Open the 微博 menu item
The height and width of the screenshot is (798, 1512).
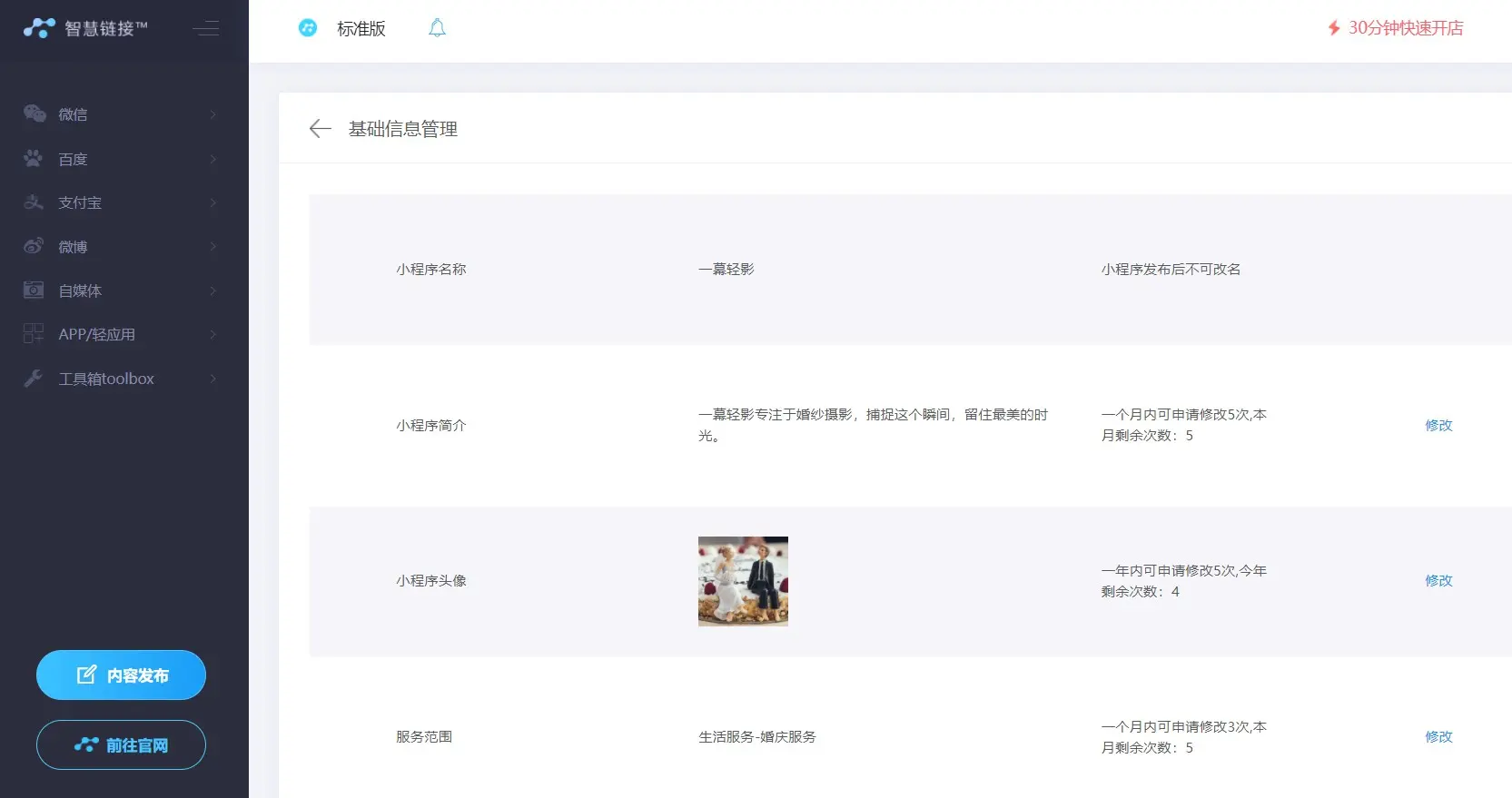coord(73,247)
